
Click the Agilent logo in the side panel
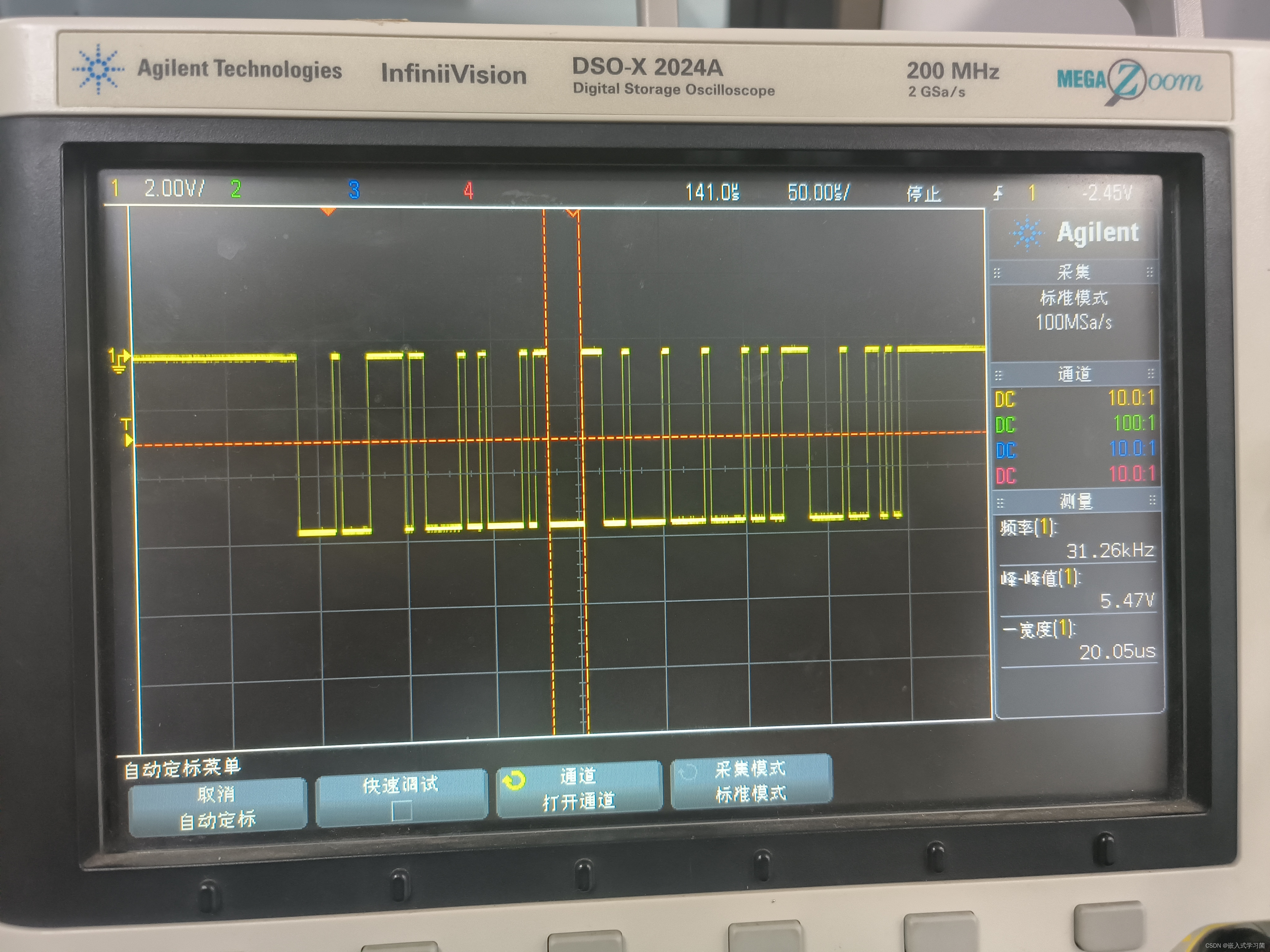coord(1074,233)
